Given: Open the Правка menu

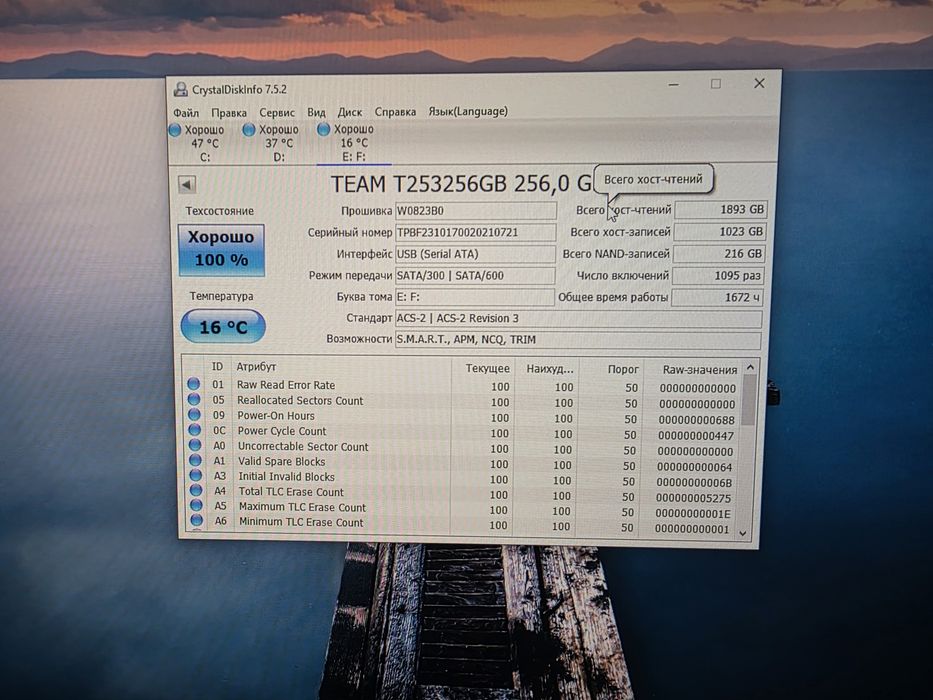Looking at the screenshot, I should tap(228, 113).
